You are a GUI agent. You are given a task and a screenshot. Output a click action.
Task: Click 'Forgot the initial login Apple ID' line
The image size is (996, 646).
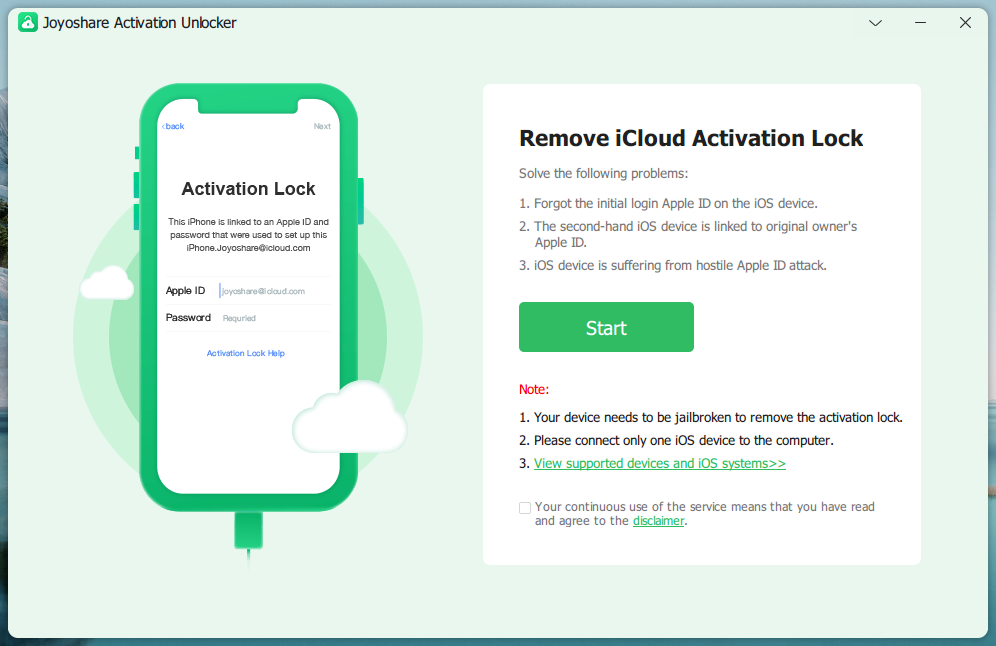(668, 203)
